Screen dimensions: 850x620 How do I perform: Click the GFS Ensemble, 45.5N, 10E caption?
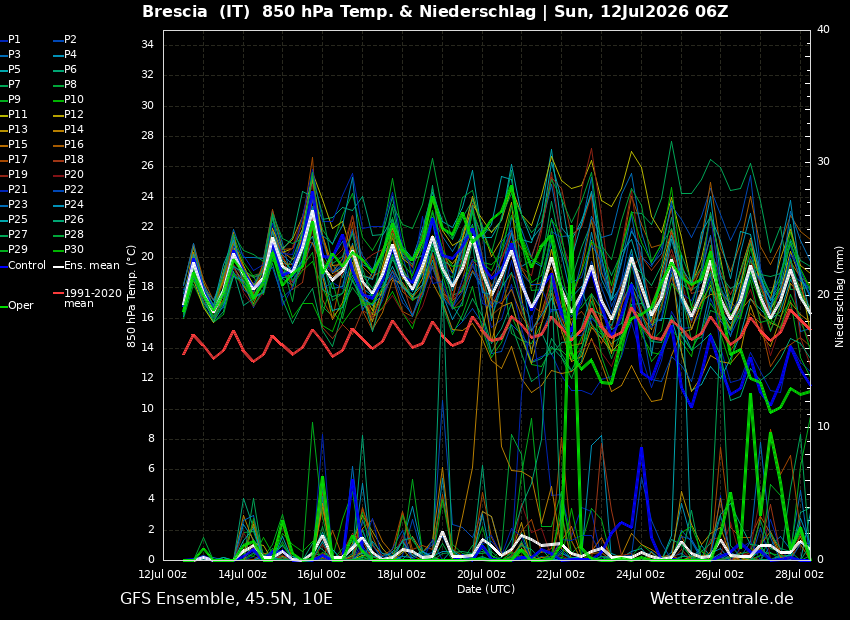(x=226, y=599)
